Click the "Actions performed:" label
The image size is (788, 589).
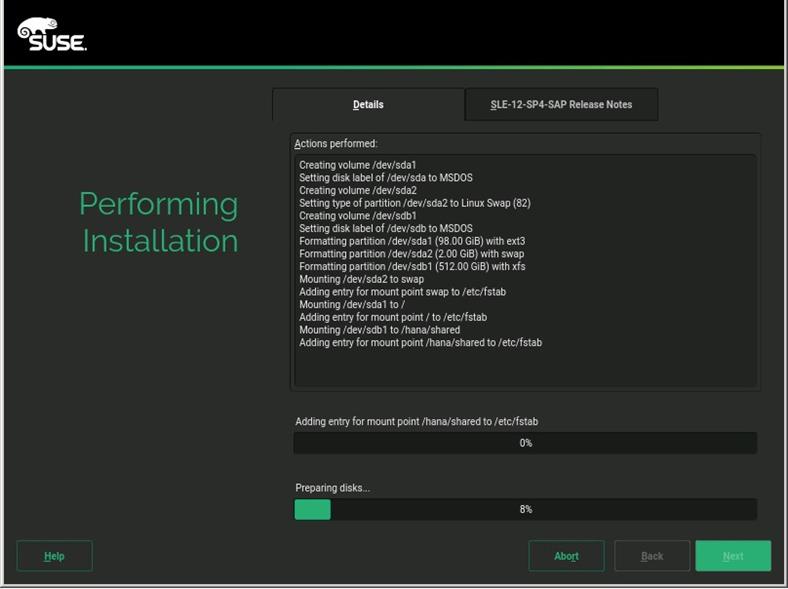336,144
